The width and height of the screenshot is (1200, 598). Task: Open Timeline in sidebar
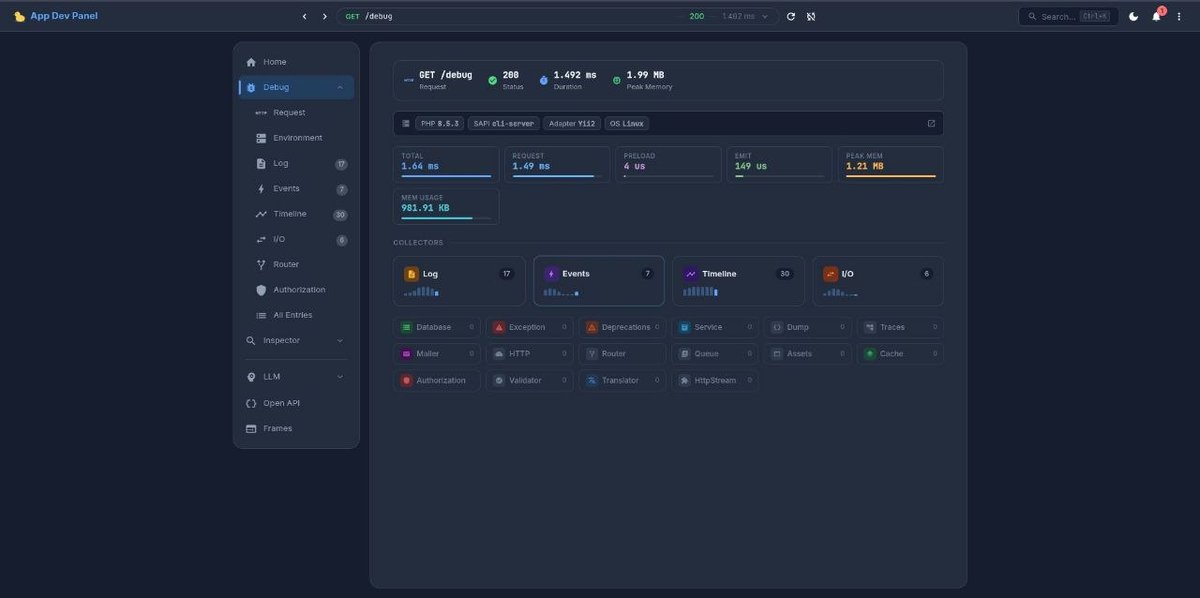(x=296, y=214)
